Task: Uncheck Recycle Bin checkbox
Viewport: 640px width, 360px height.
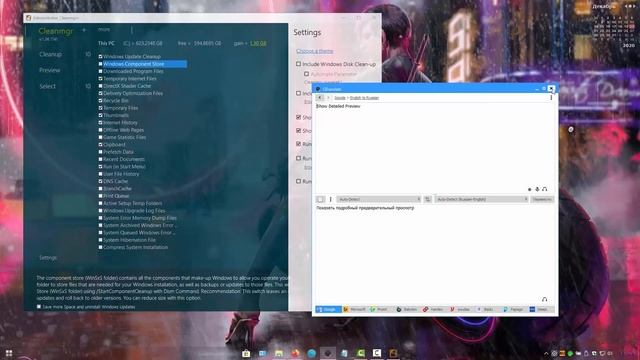Action: [100, 101]
